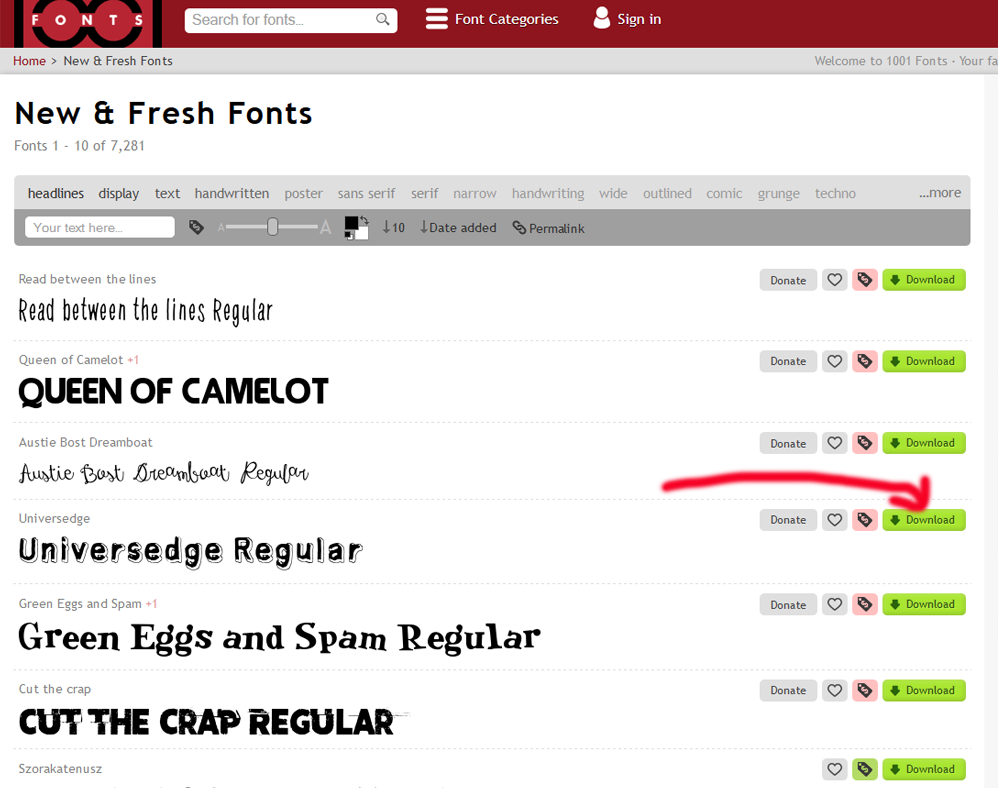The height and width of the screenshot is (788, 998).
Task: Click the Your text here preview field
Action: click(x=100, y=227)
